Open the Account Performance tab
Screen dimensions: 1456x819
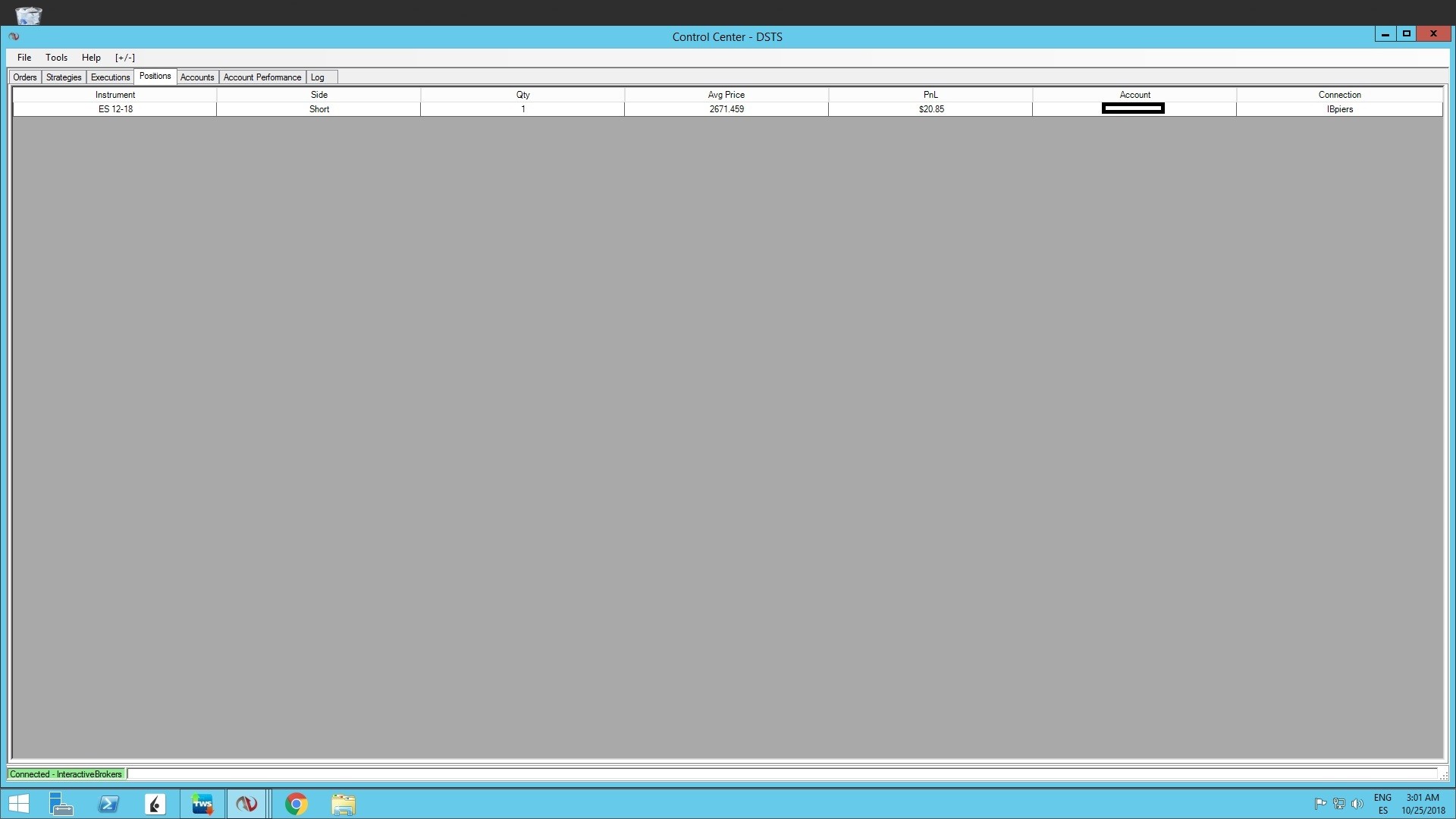tap(262, 77)
